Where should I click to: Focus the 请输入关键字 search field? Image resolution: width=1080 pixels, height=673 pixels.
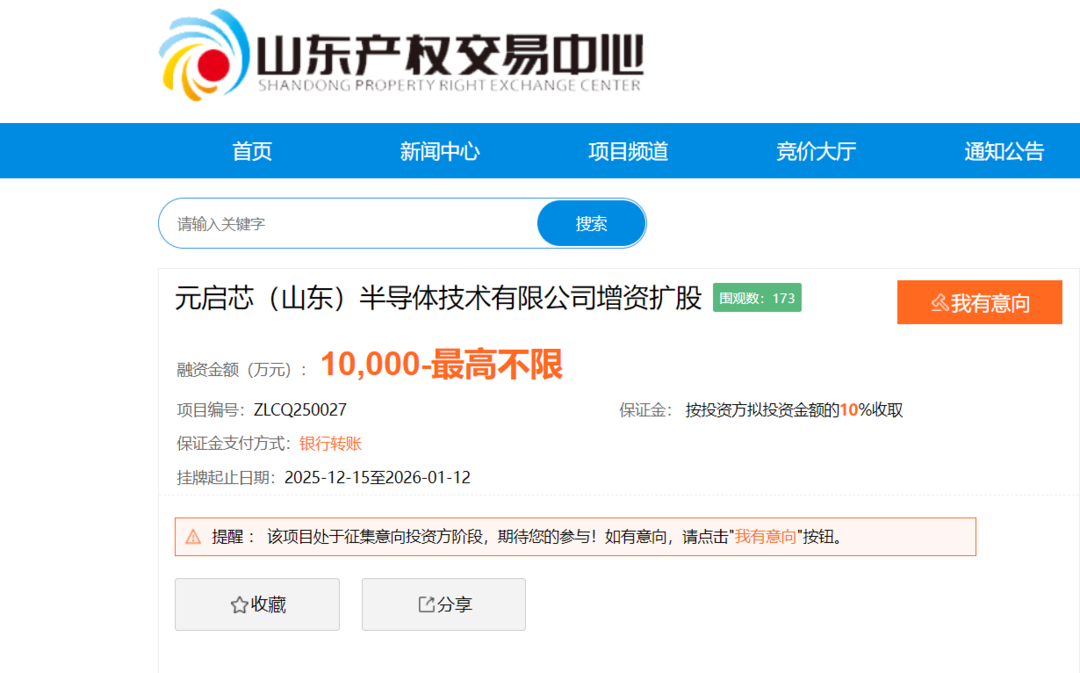[350, 224]
